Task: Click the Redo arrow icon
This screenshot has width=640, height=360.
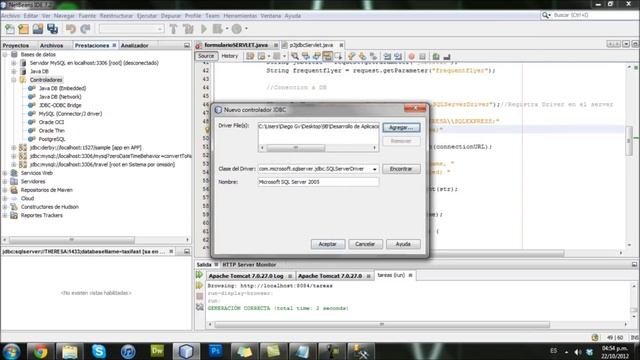Action: coord(85,29)
